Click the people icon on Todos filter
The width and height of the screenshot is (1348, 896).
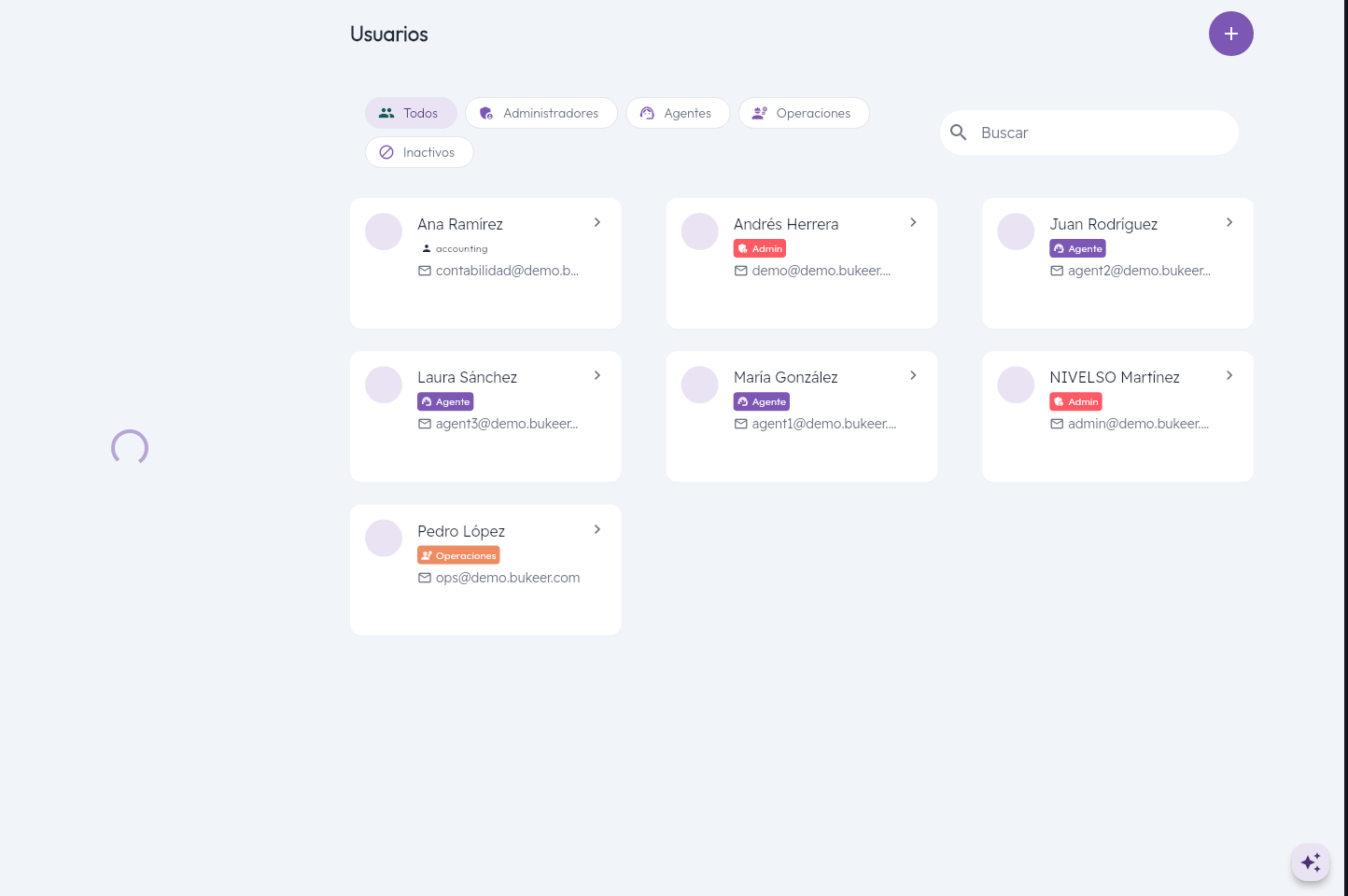(x=386, y=113)
